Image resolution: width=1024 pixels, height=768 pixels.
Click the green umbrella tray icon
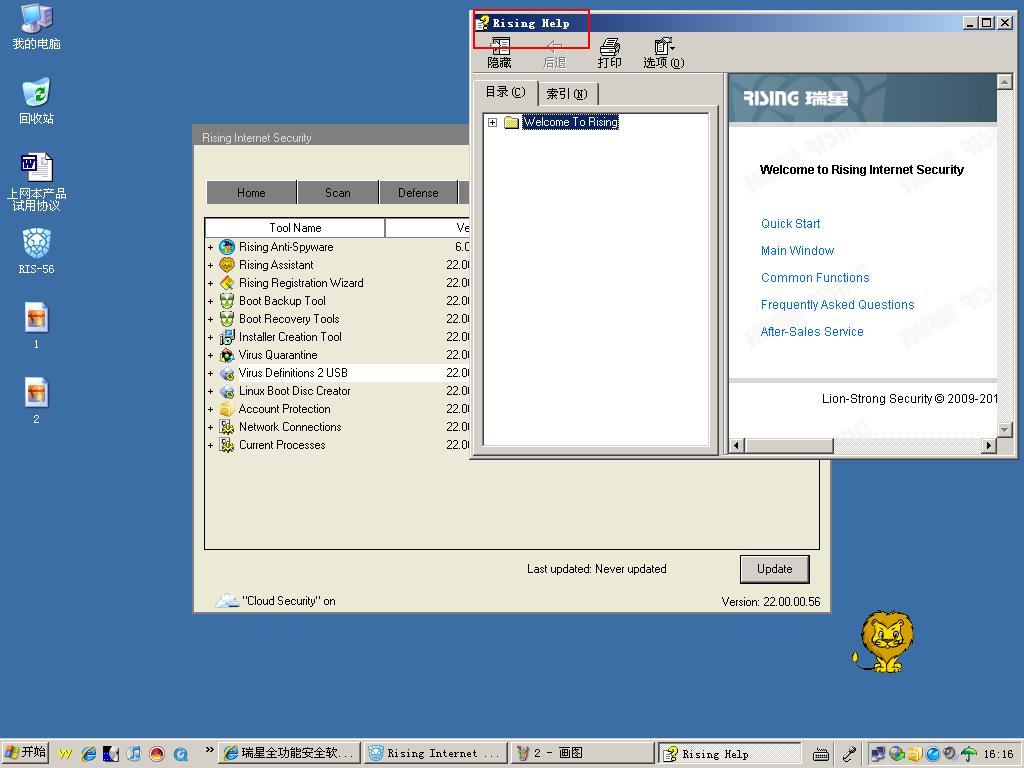(x=969, y=754)
